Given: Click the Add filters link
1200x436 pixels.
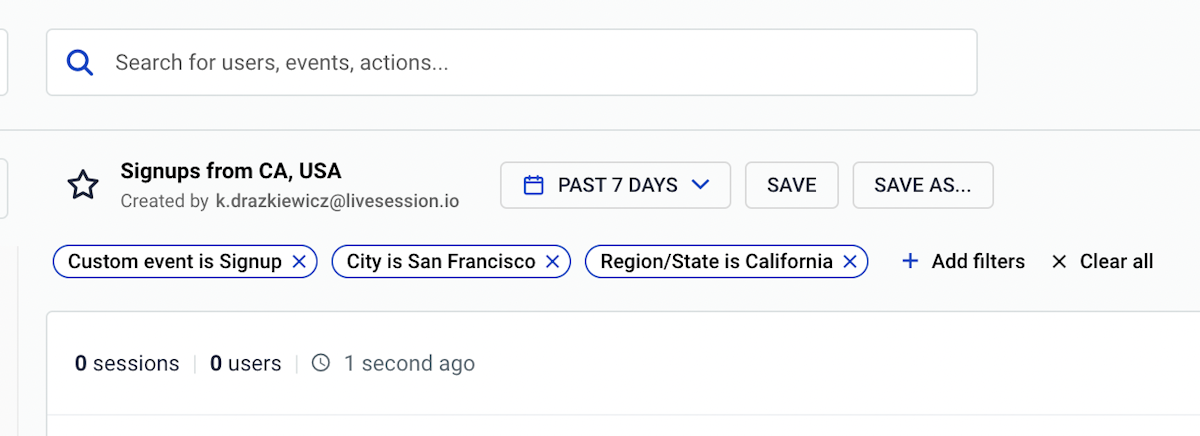Looking at the screenshot, I should pyautogui.click(x=977, y=262).
